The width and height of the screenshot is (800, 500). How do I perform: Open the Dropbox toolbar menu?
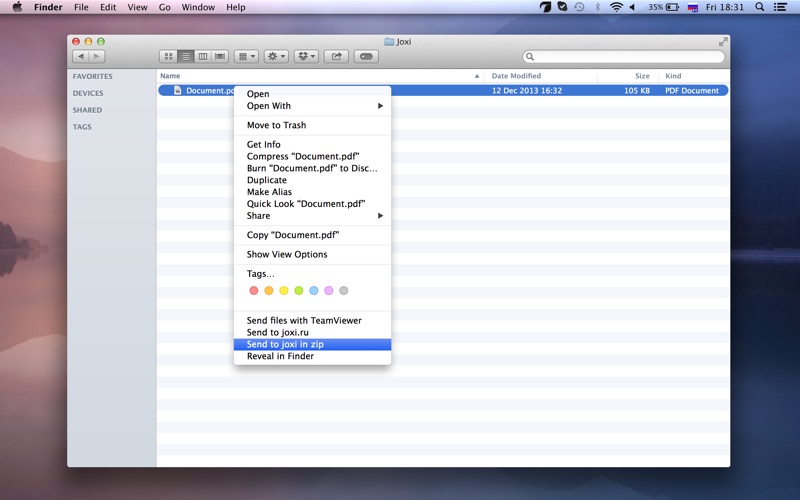click(x=306, y=56)
